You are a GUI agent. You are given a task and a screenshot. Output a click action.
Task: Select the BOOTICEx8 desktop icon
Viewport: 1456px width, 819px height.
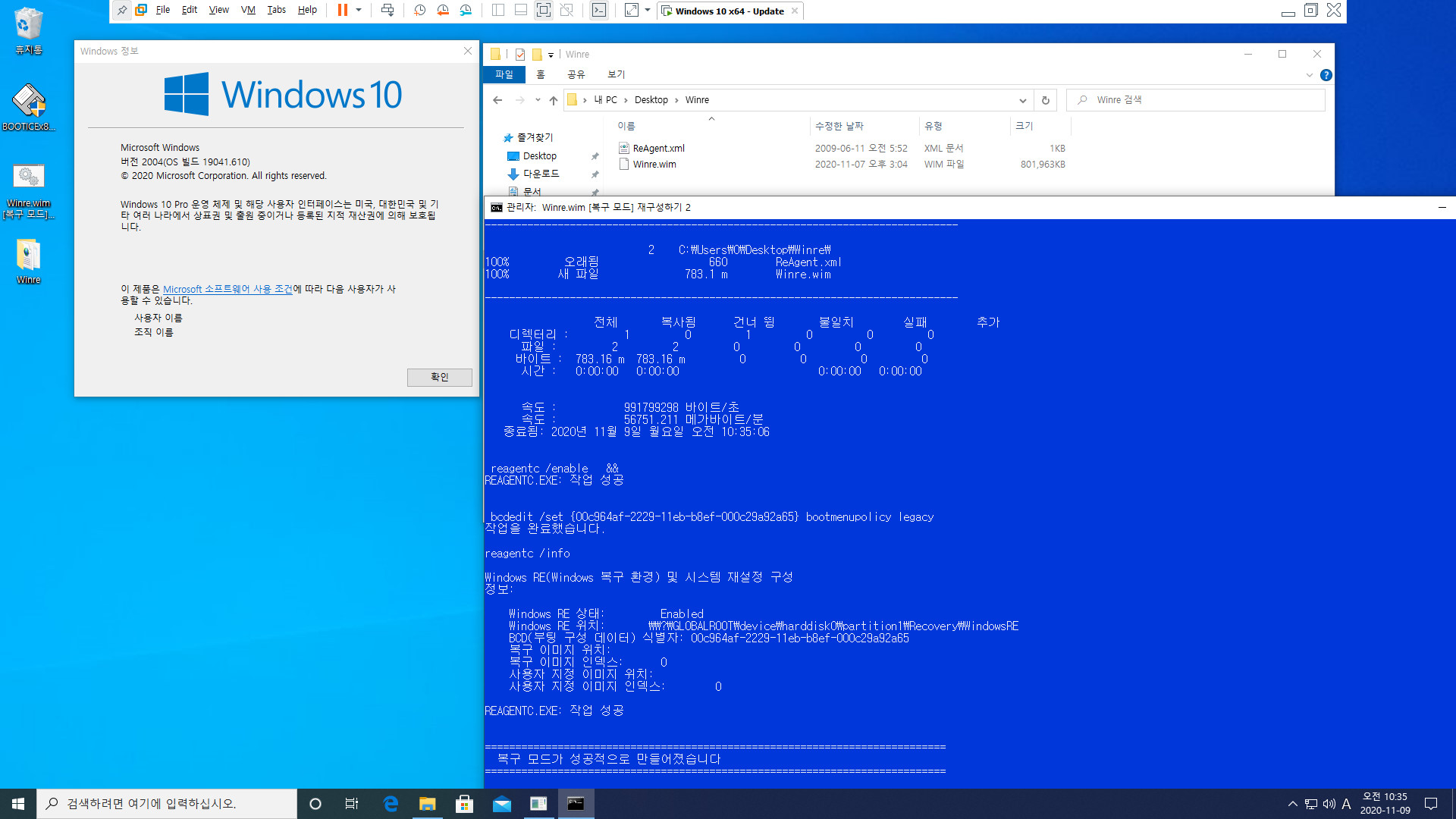[x=29, y=108]
